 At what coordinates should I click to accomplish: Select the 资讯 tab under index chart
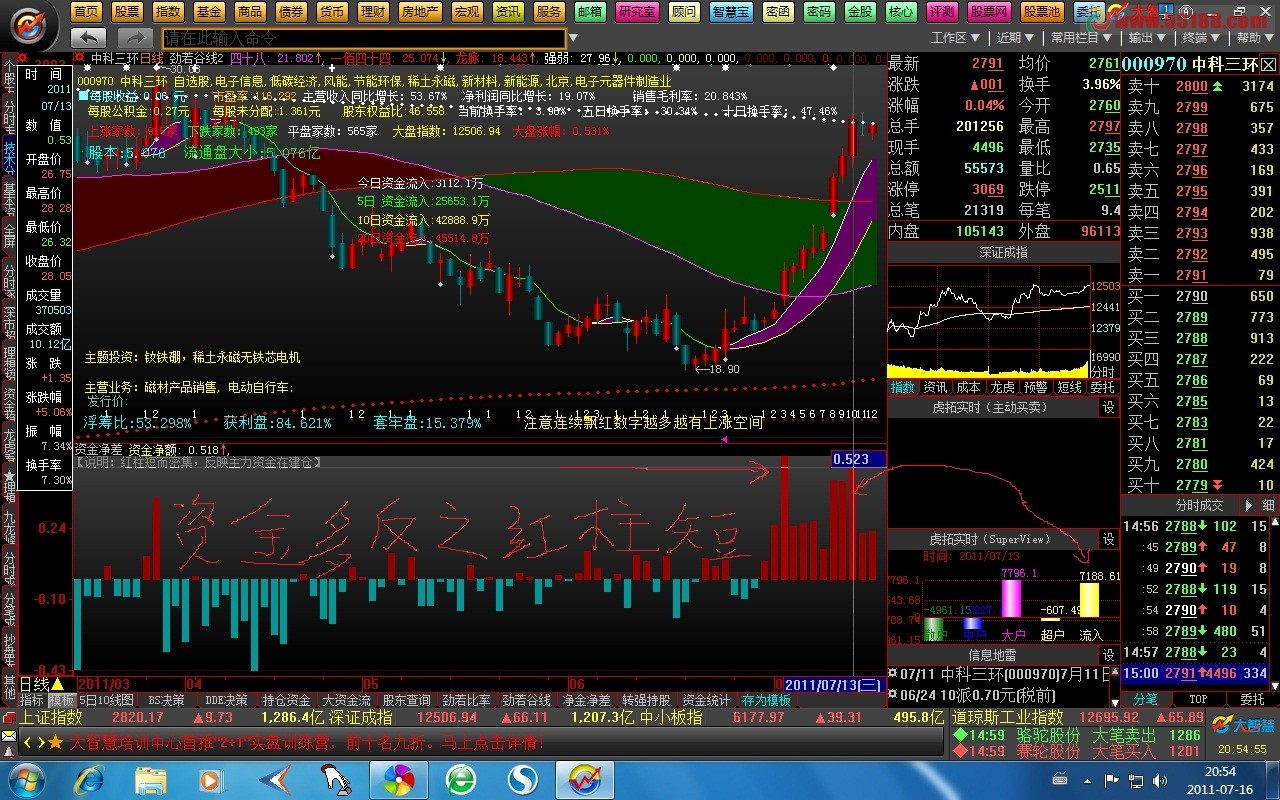coord(935,387)
